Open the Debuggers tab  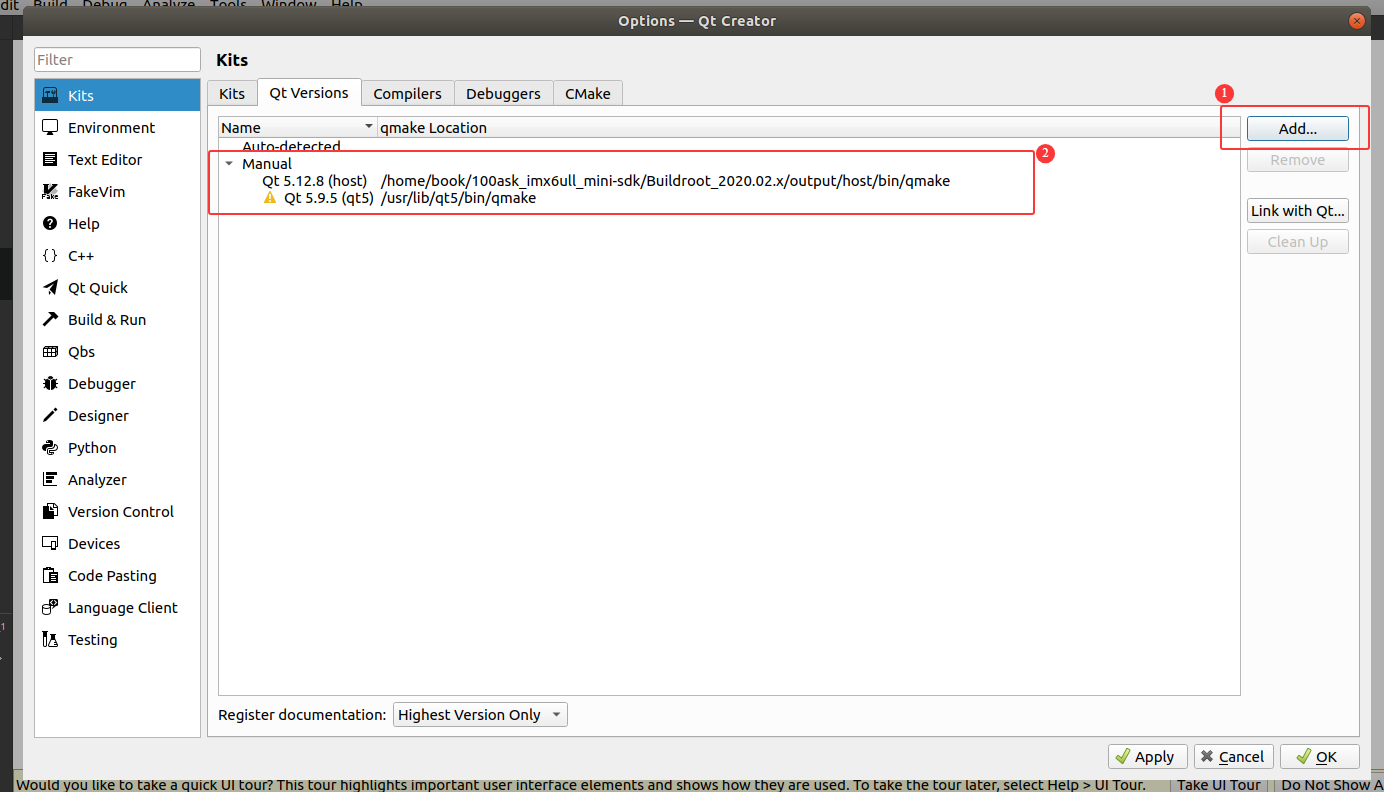(x=503, y=94)
